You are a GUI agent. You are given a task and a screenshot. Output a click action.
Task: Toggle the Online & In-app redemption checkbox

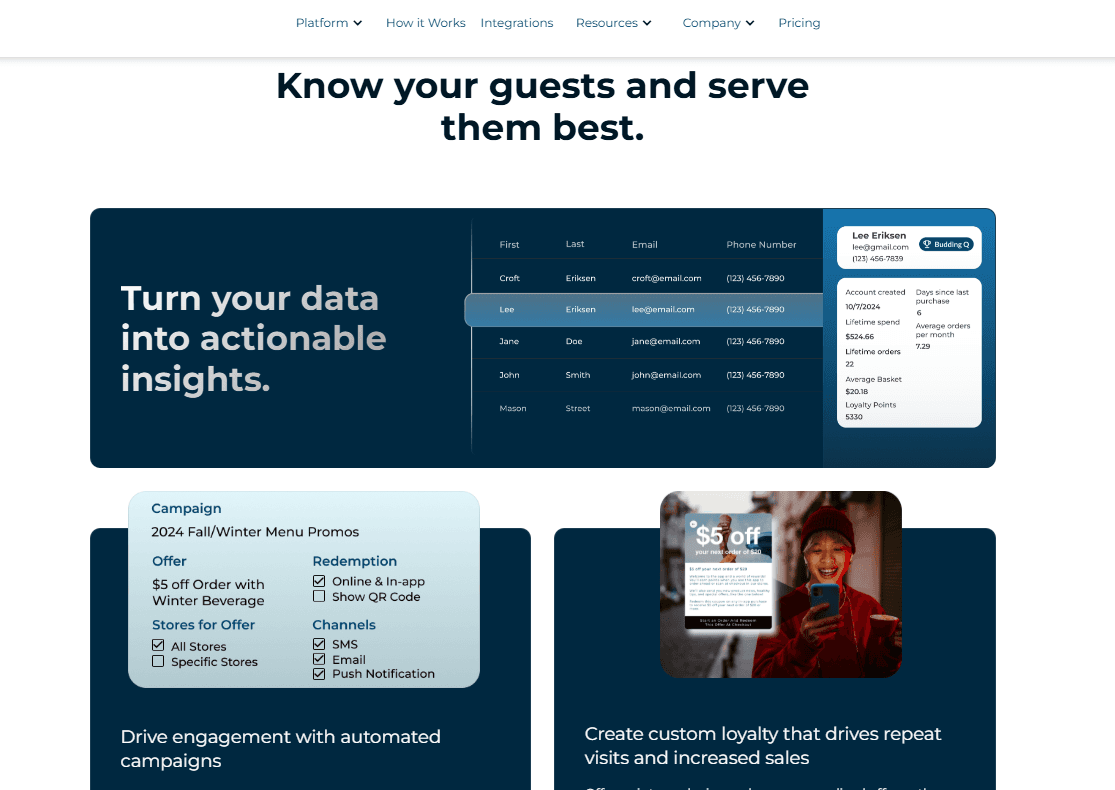click(x=319, y=580)
